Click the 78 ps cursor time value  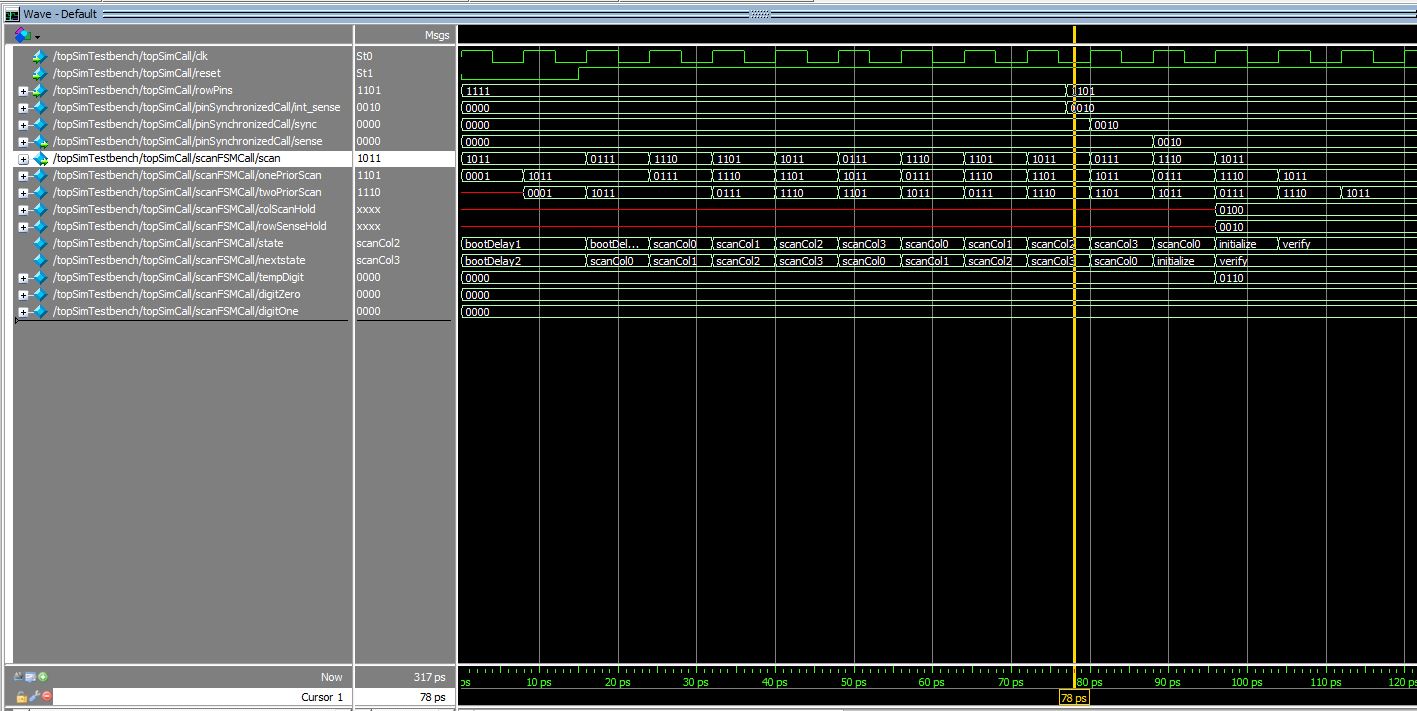coord(431,697)
